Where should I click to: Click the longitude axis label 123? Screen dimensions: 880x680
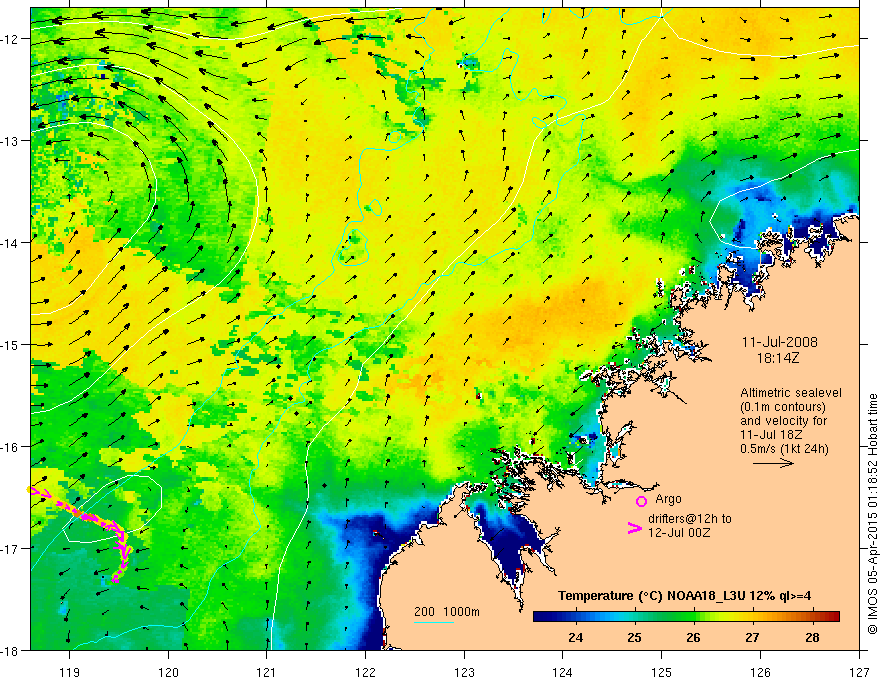464,672
